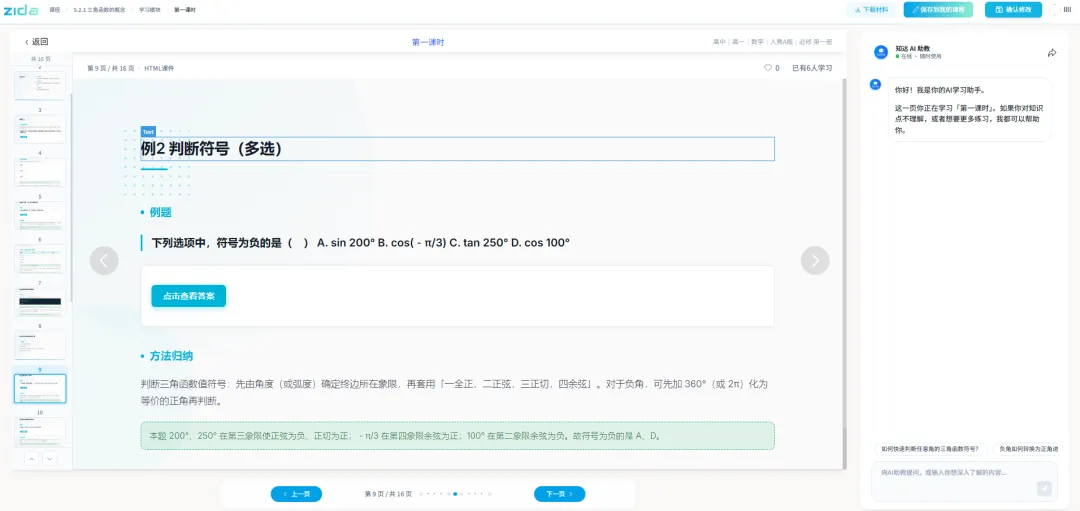This screenshot has height=511, width=1080.
Task: Select slide thumbnail 4
Action: click(x=40, y=172)
